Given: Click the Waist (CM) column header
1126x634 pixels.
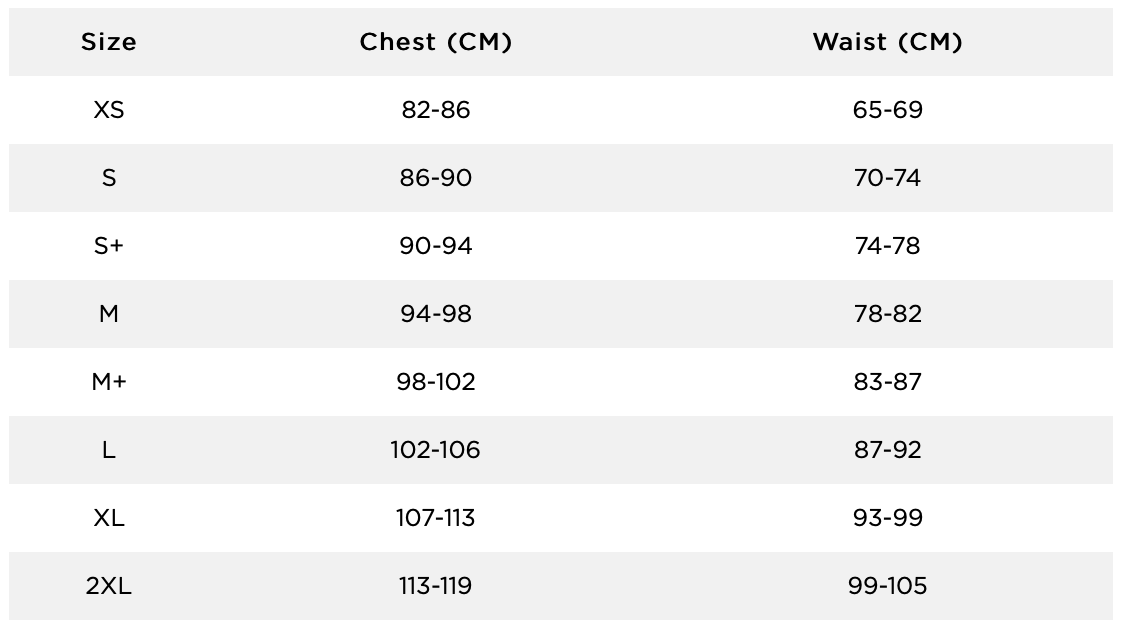Looking at the screenshot, I should tap(888, 42).
